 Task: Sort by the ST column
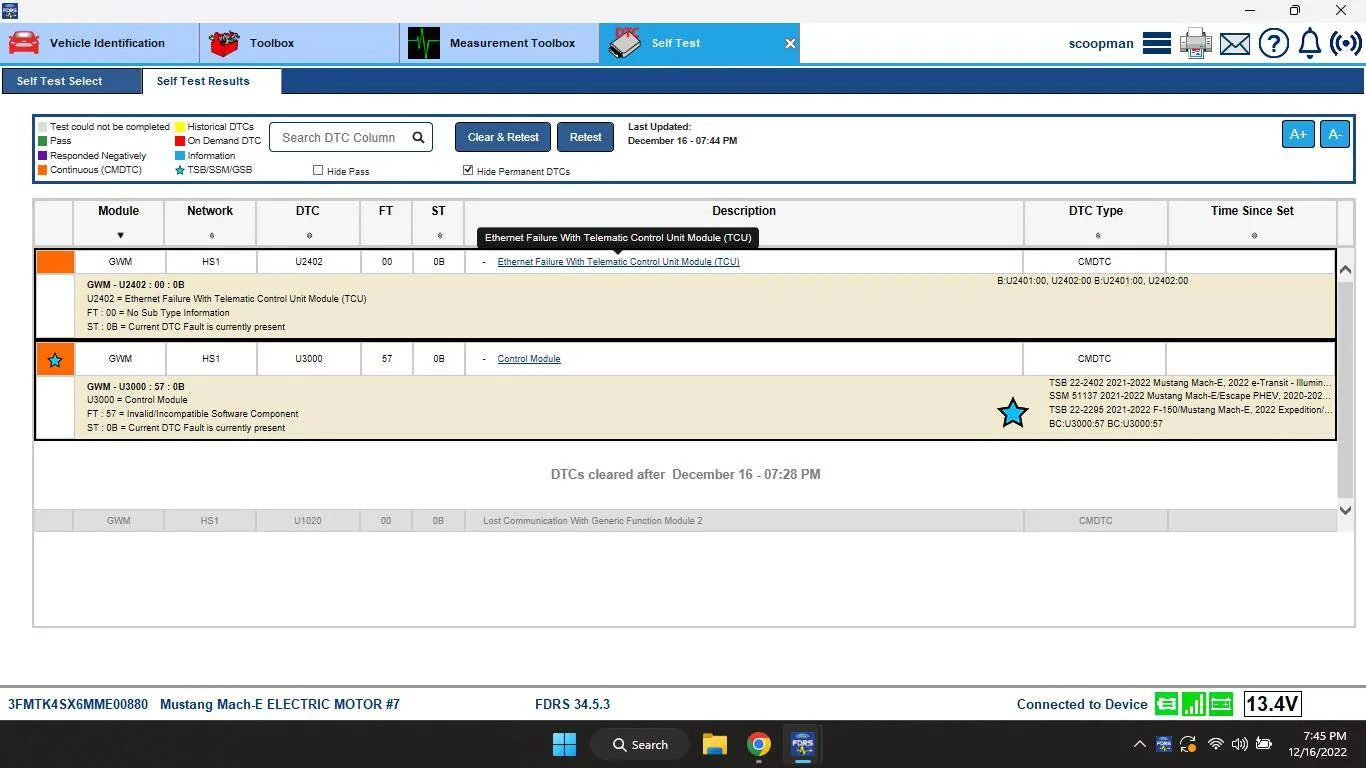pos(438,236)
